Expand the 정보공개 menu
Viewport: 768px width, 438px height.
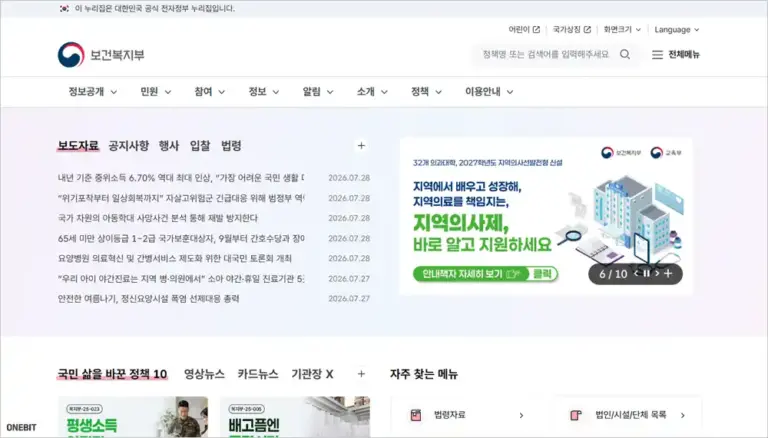[x=93, y=92]
